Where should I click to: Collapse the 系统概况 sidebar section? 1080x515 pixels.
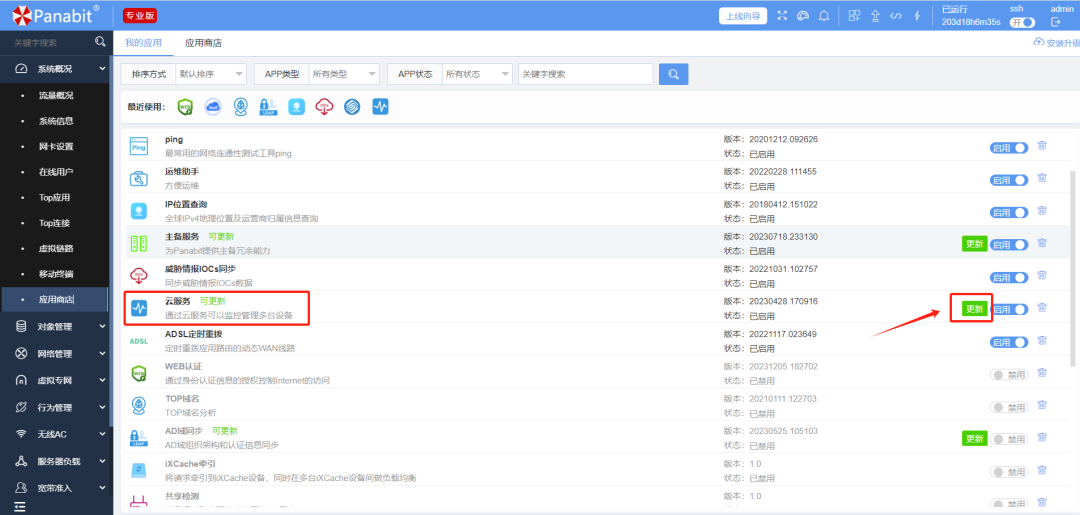(x=55, y=69)
